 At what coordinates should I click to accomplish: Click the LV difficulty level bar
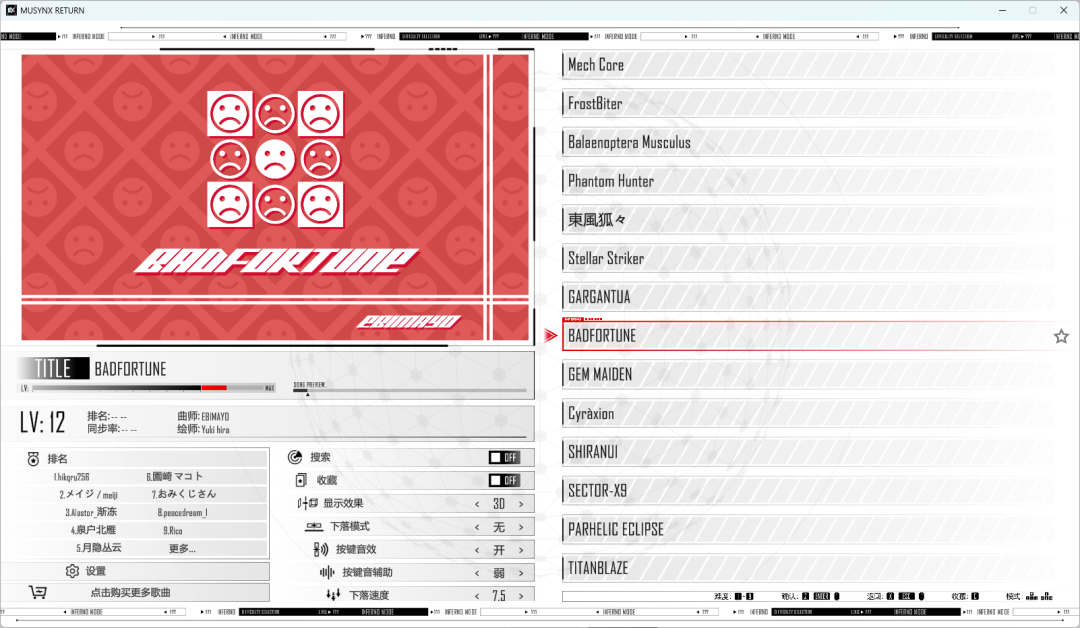point(148,388)
